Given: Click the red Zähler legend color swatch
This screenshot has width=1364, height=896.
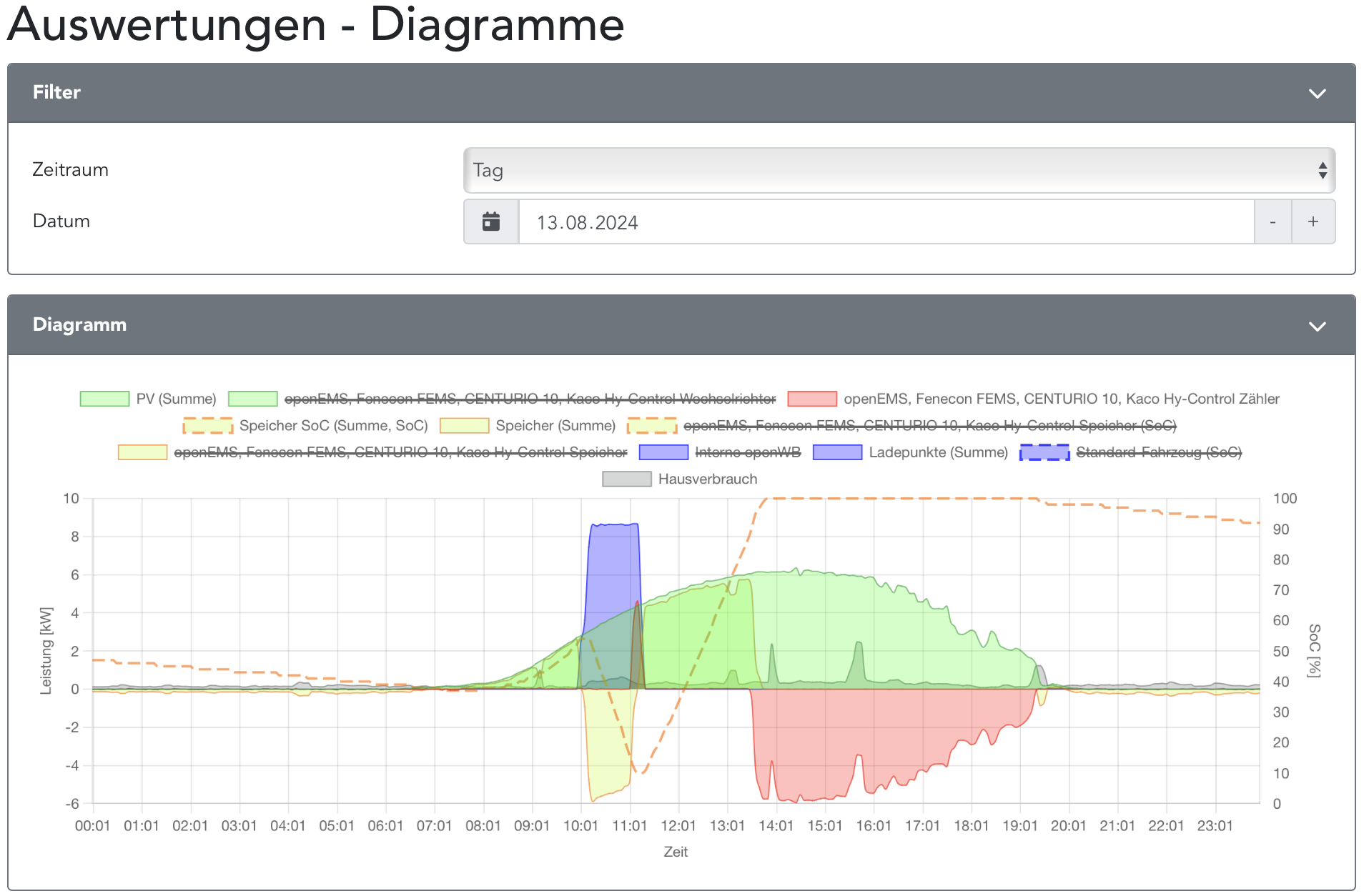Looking at the screenshot, I should pyautogui.click(x=812, y=399).
